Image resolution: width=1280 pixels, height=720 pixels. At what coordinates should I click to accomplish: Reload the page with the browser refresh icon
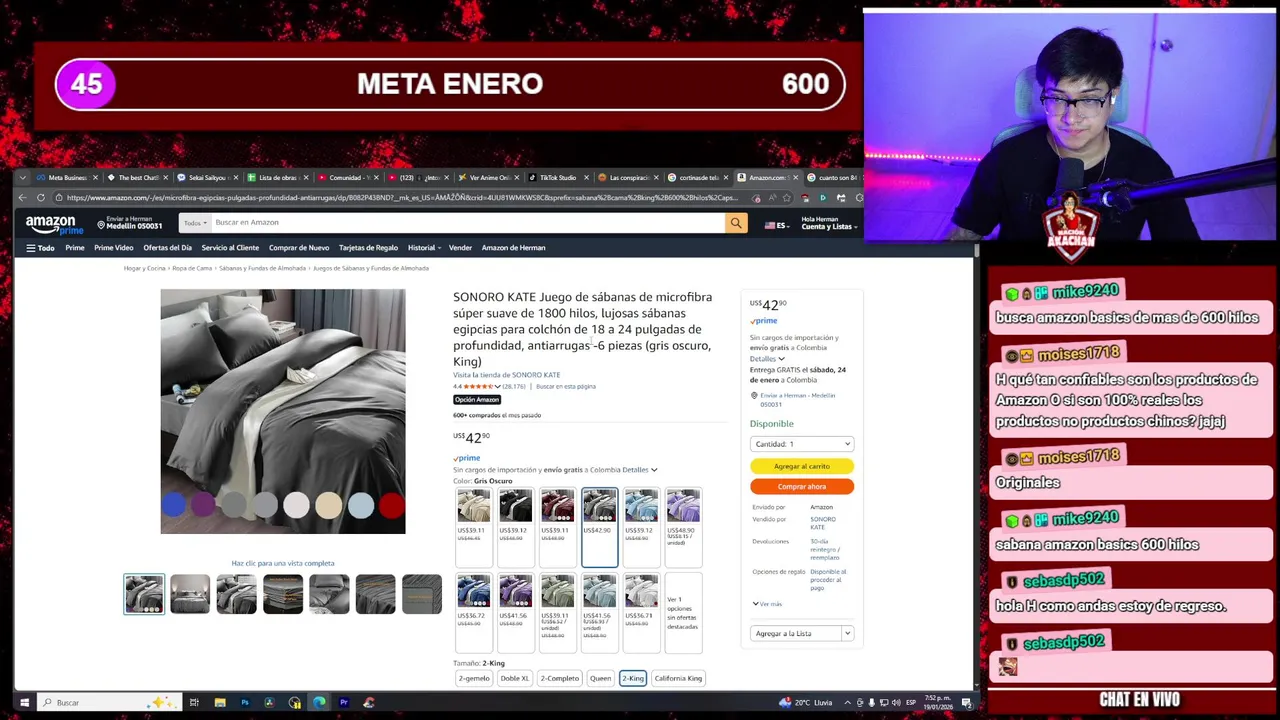coord(41,198)
